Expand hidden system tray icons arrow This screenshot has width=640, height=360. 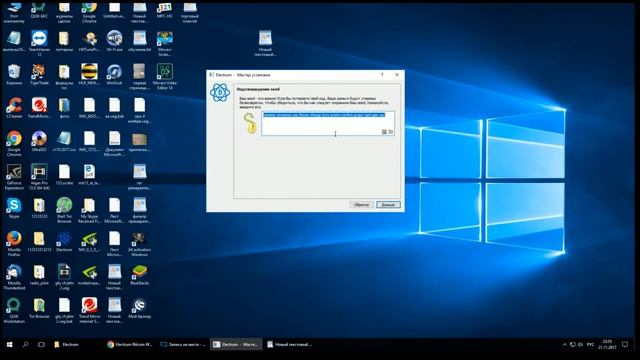point(564,344)
